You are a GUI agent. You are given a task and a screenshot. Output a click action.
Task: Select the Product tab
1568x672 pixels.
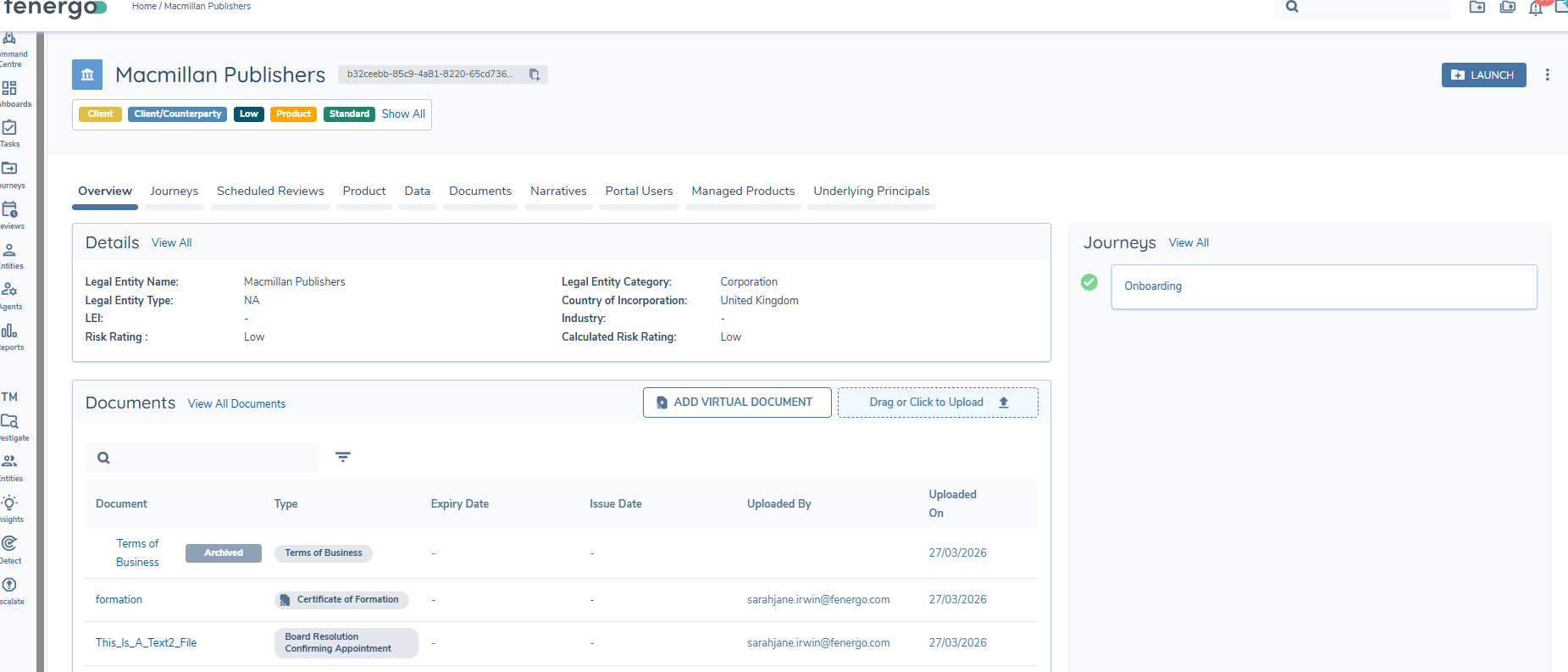click(364, 191)
